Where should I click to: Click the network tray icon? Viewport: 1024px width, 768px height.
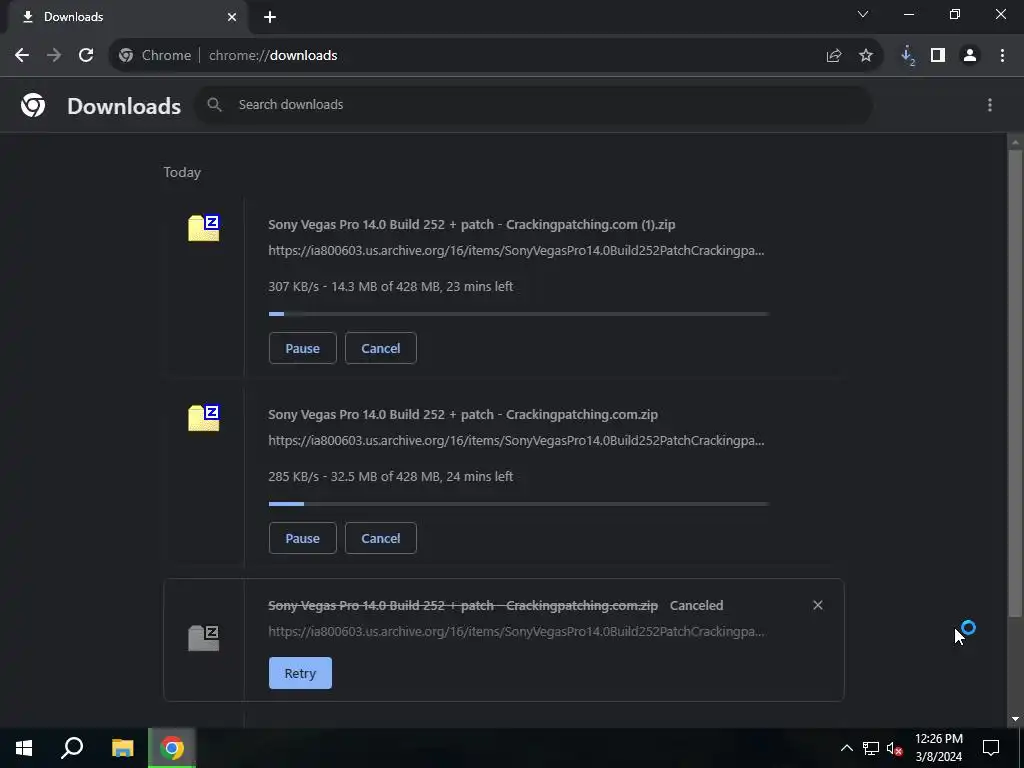point(871,748)
